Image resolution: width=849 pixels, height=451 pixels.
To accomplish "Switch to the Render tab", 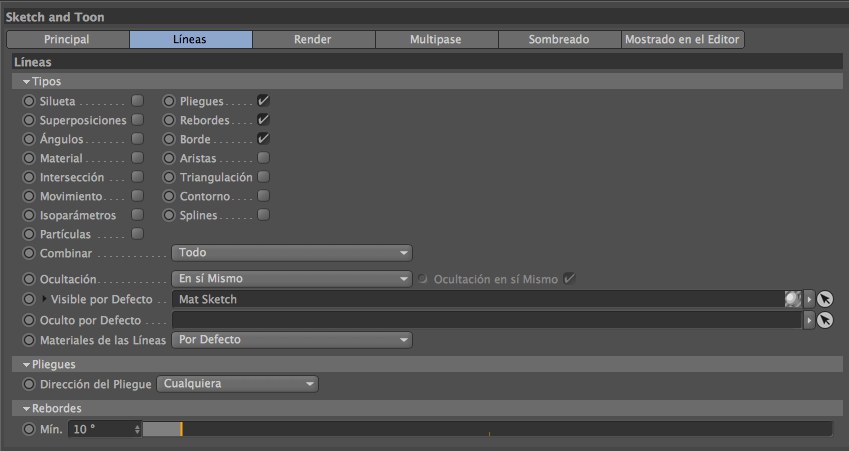I will (313, 39).
